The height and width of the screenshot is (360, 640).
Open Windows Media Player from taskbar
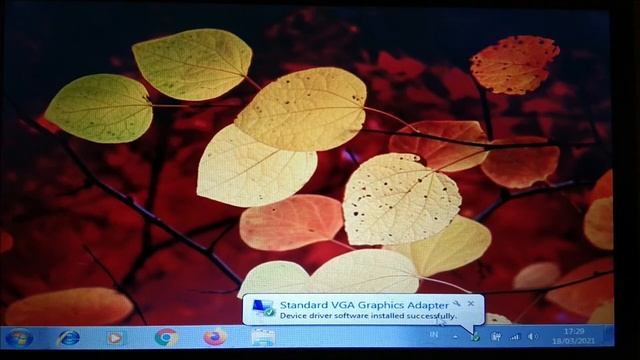(115, 338)
